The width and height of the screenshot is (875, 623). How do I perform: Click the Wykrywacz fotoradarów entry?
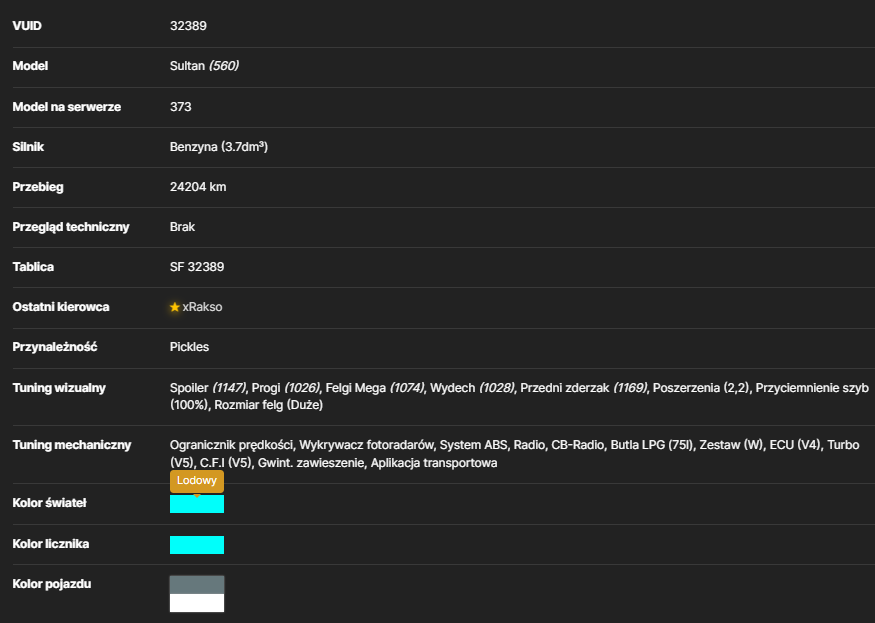(x=367, y=445)
